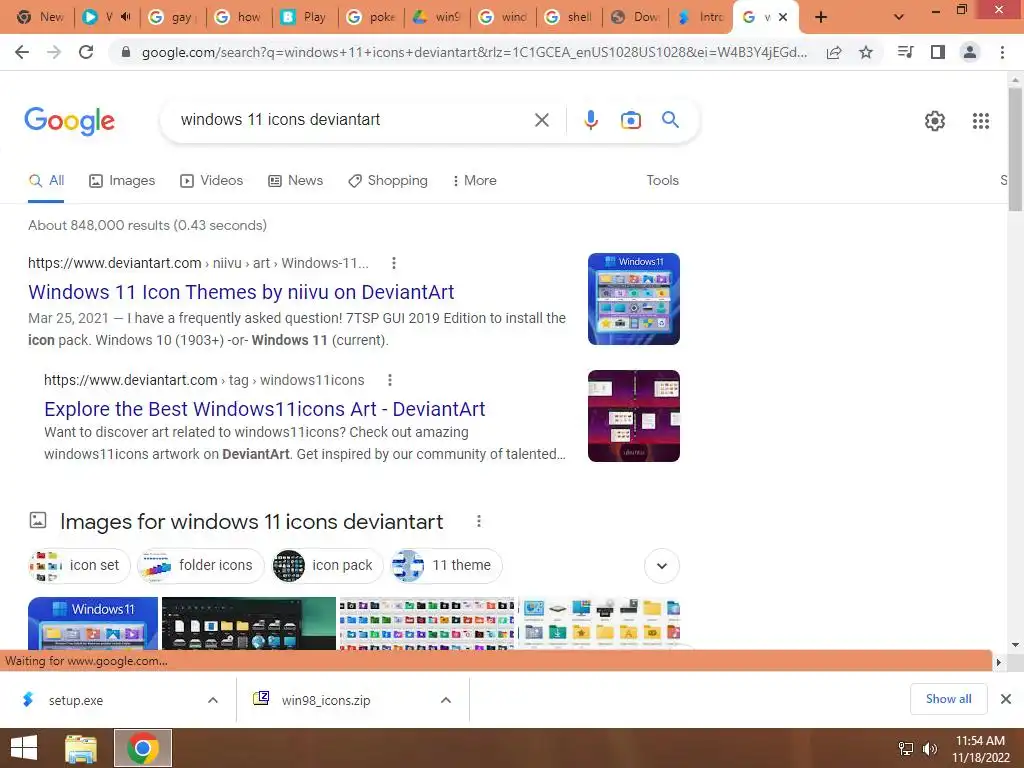Toggle the Chrome side panel icon
The image size is (1024, 768).
(x=938, y=52)
